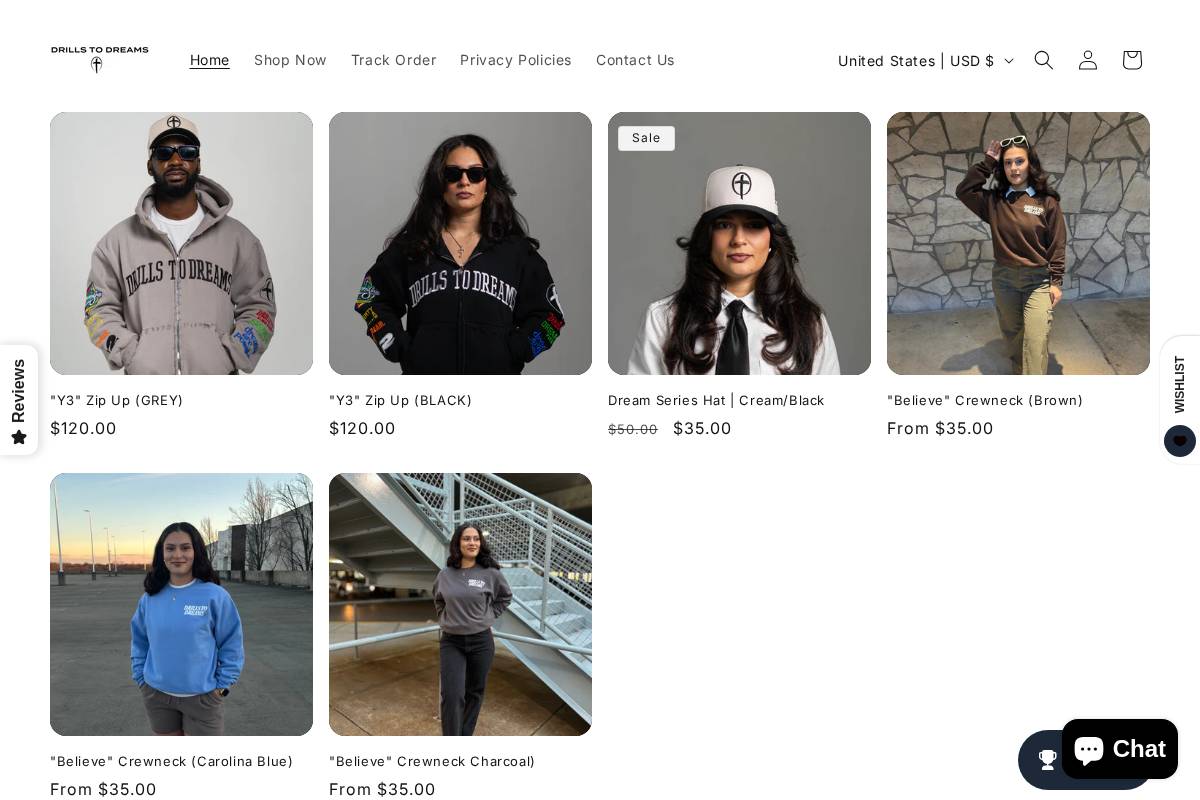Image resolution: width=1200 pixels, height=800 pixels.
Task: Open the Shopify Chat widget
Action: (x=1119, y=749)
